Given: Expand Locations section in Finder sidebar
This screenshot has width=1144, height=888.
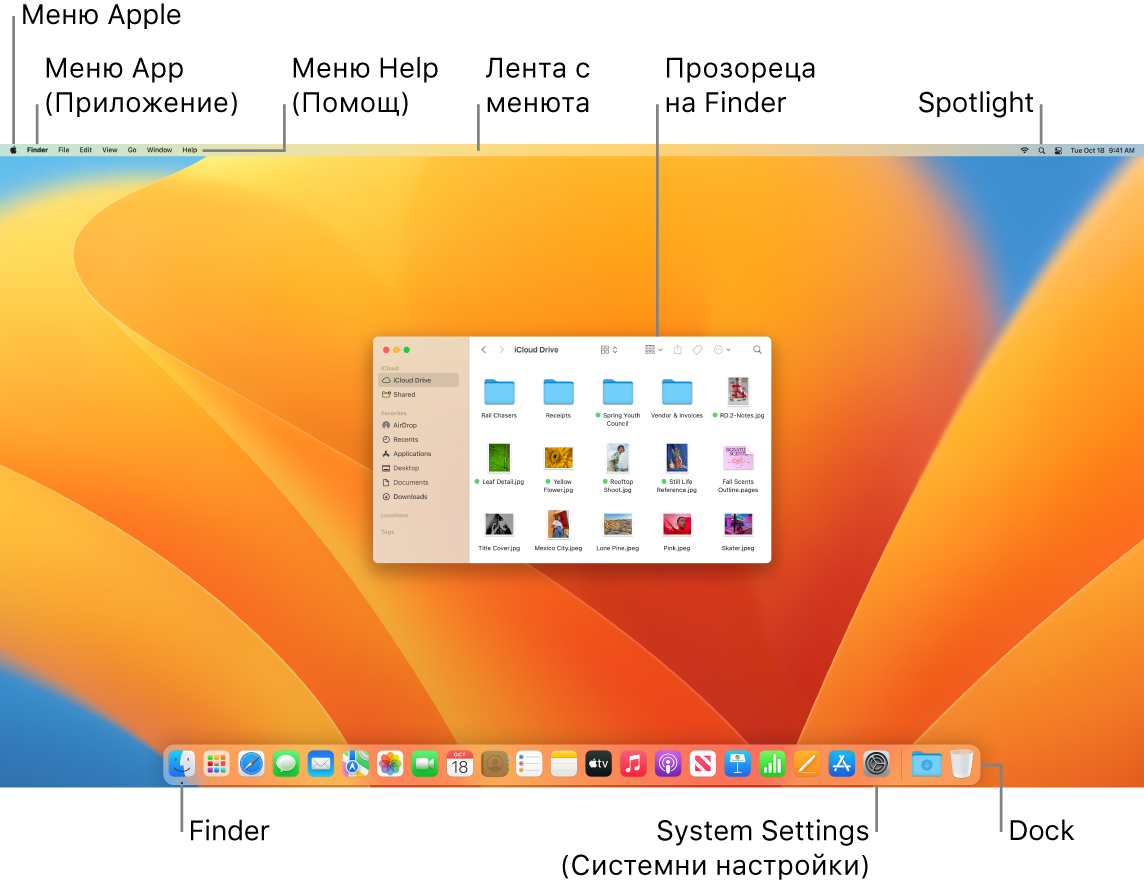Looking at the screenshot, I should tap(395, 515).
